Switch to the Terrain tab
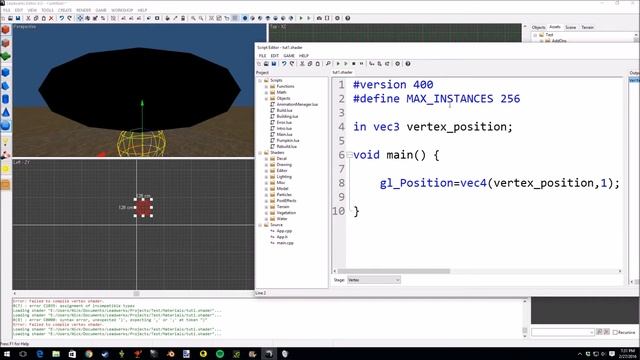Screen dimensions: 640x360 tap(587, 27)
